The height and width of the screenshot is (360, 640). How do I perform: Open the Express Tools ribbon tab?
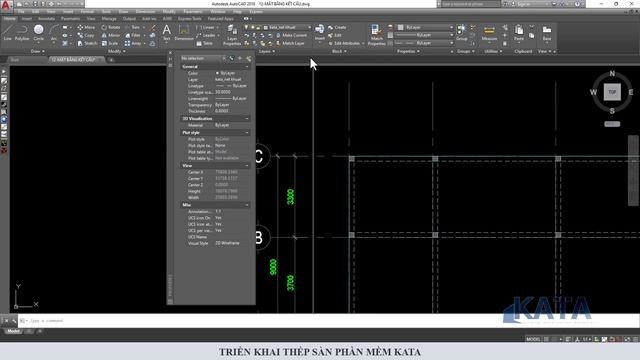pyautogui.click(x=190, y=18)
